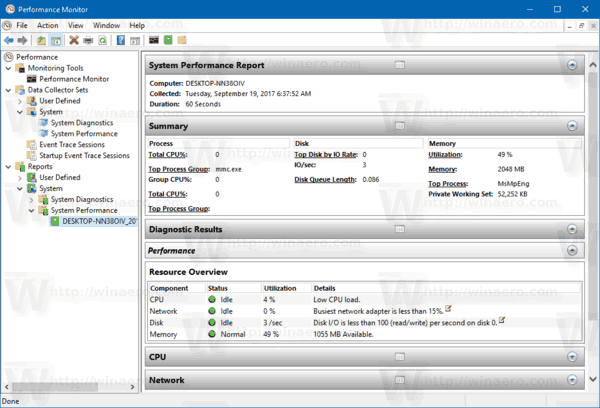Collapse the System Performance Report section

[x=572, y=65]
